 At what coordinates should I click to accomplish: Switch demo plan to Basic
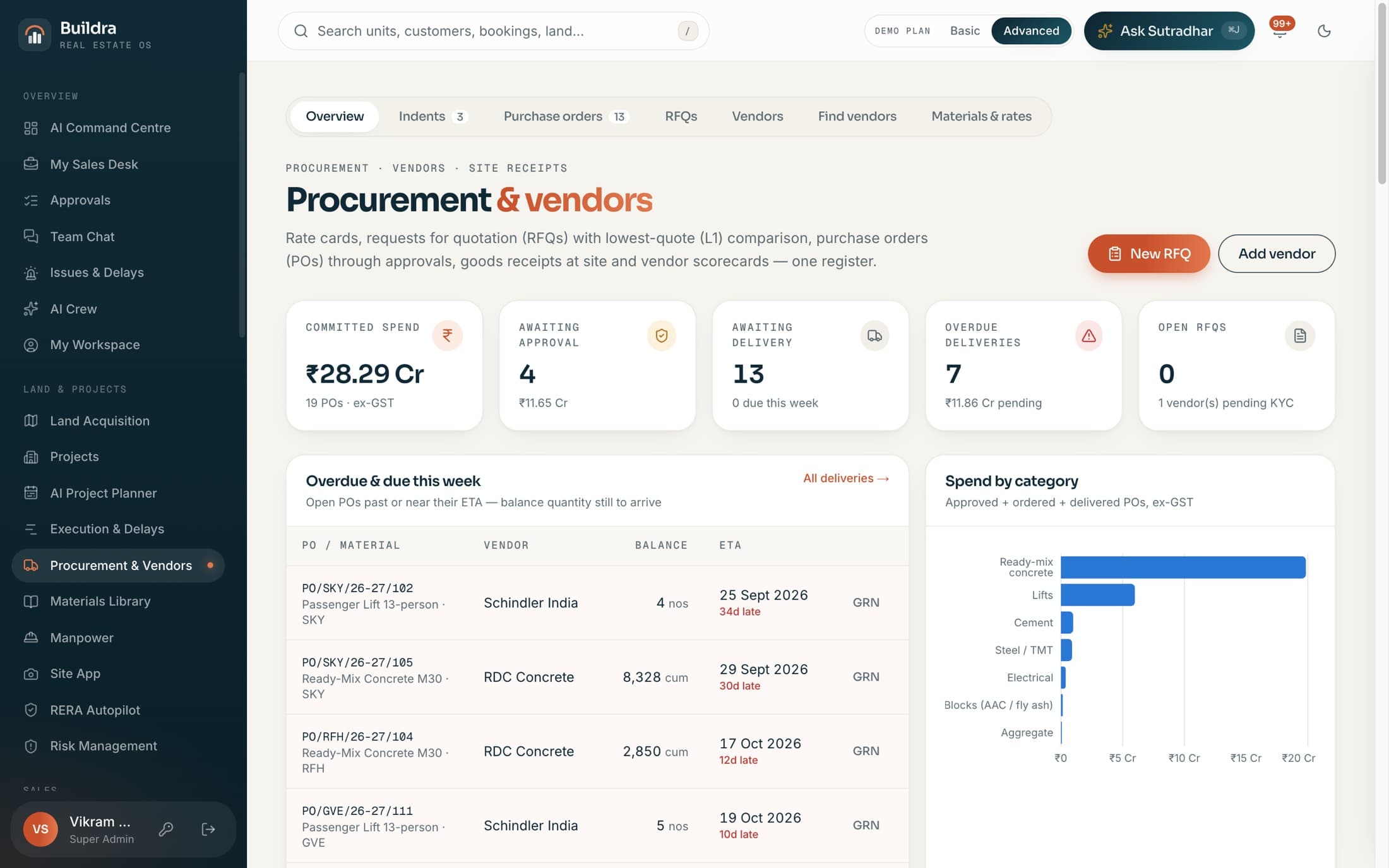pyautogui.click(x=965, y=31)
